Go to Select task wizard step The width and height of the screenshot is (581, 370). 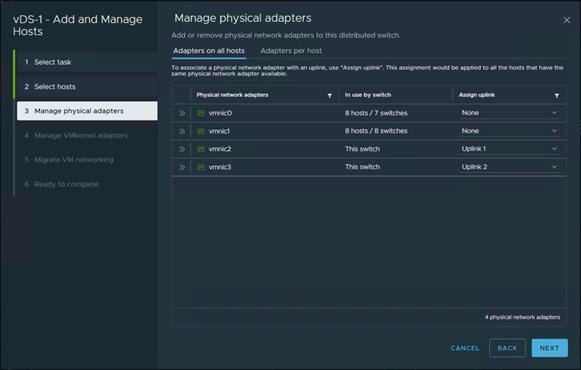click(x=87, y=62)
